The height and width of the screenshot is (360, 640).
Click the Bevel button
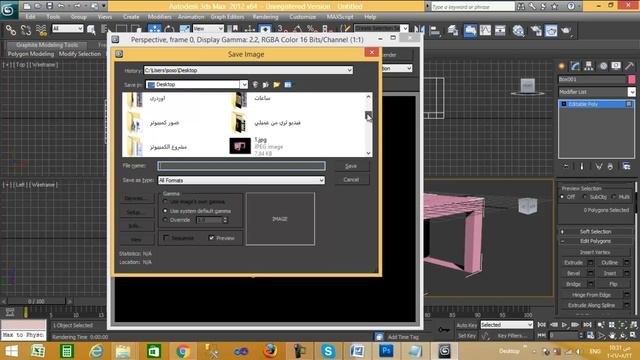click(573, 273)
